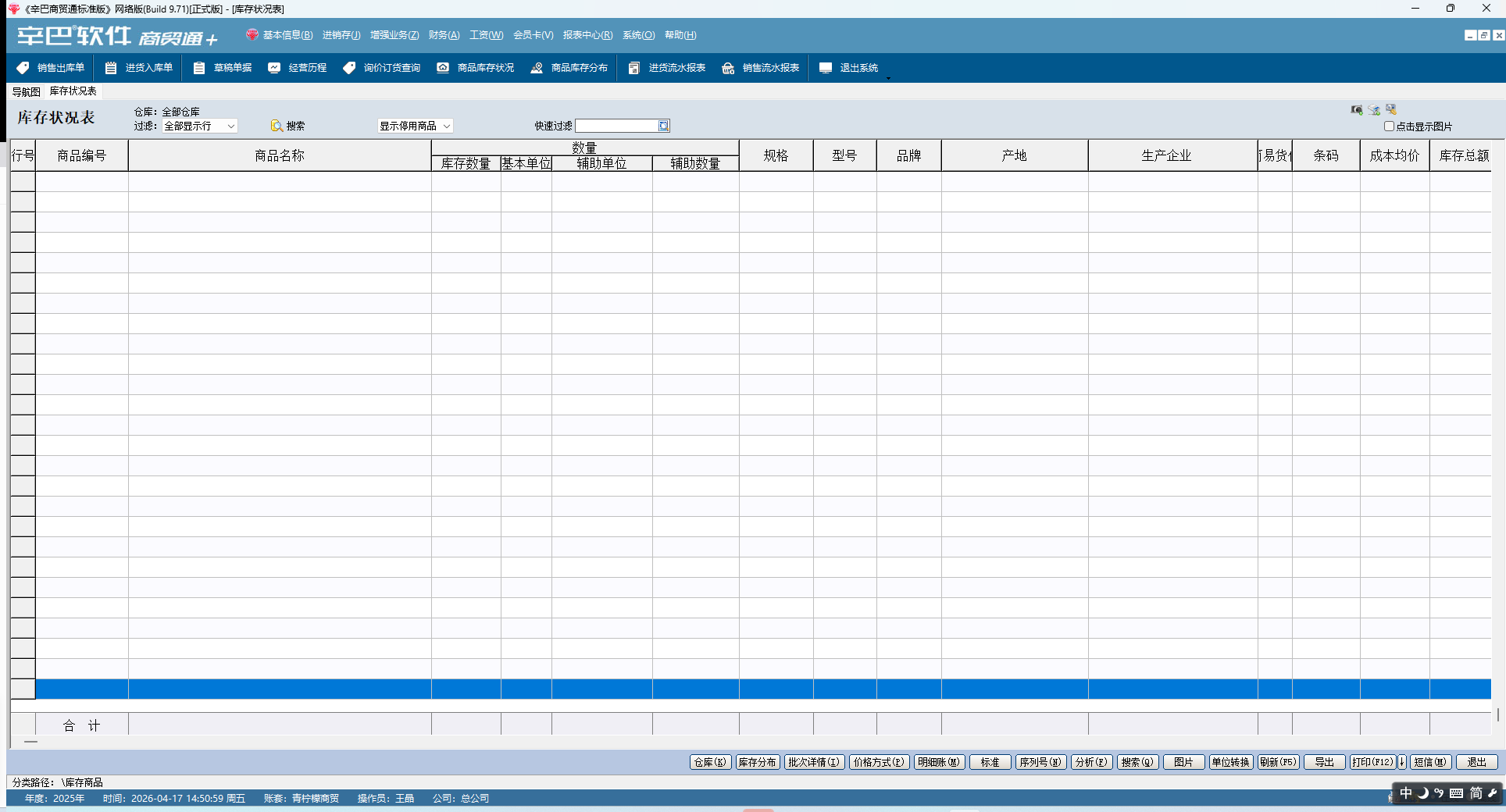Open 经营历程 from the toolbar
1506x812 pixels.
(298, 68)
